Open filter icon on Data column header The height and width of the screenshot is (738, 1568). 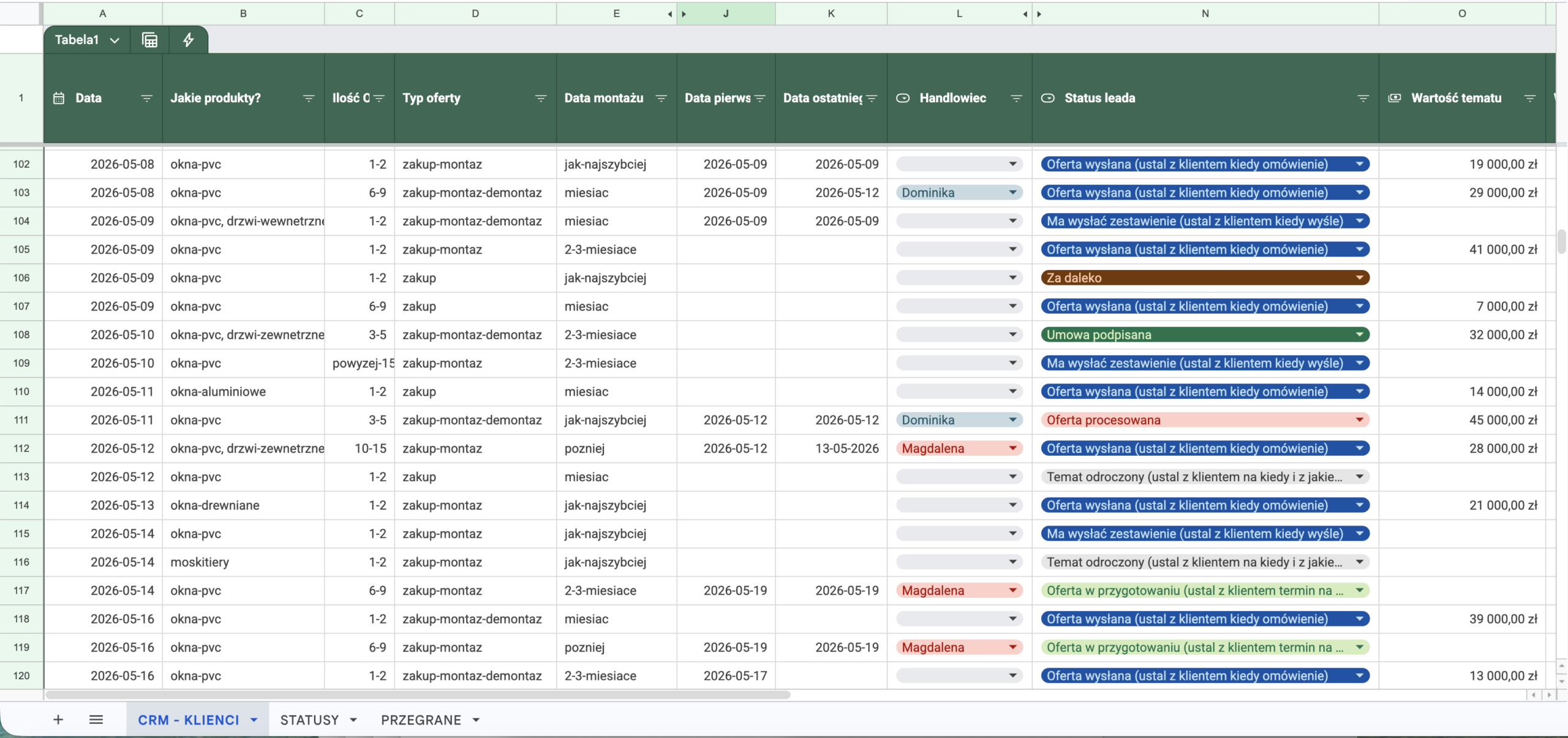click(x=146, y=98)
